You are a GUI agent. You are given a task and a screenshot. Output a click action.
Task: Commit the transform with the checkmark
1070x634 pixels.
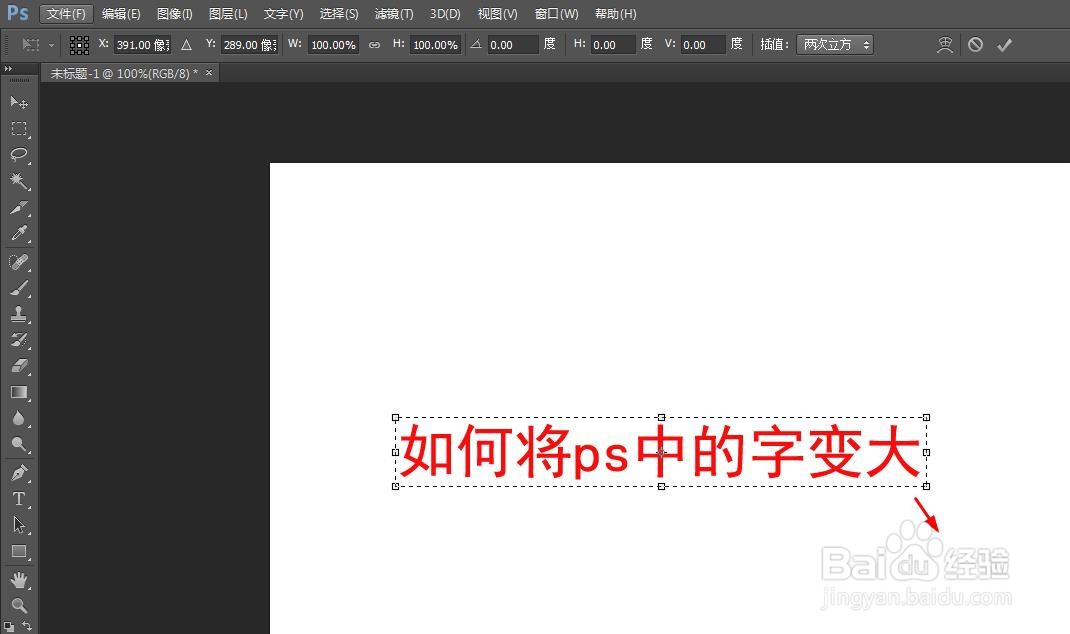pos(1004,45)
